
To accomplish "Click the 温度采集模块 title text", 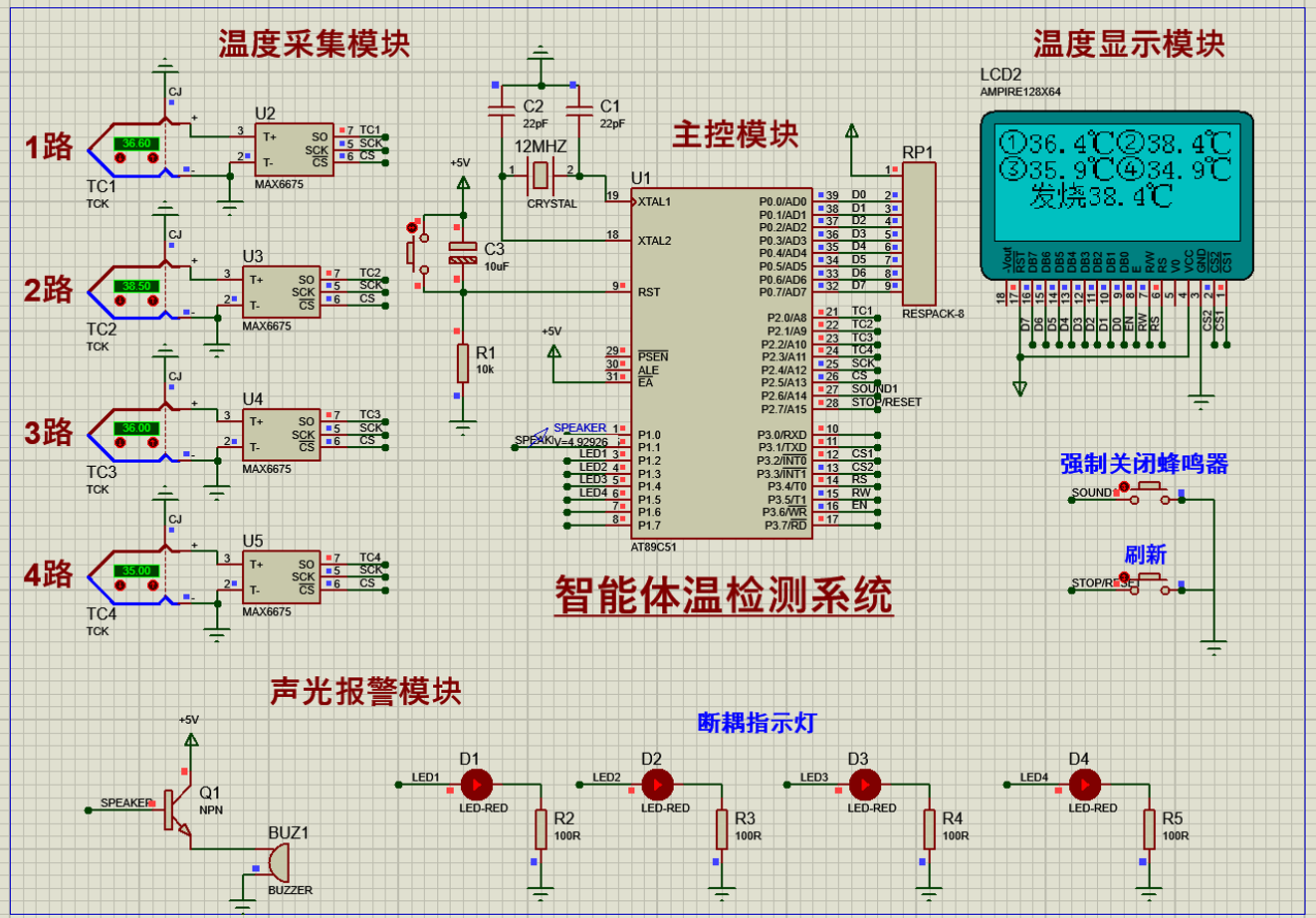I will click(315, 44).
